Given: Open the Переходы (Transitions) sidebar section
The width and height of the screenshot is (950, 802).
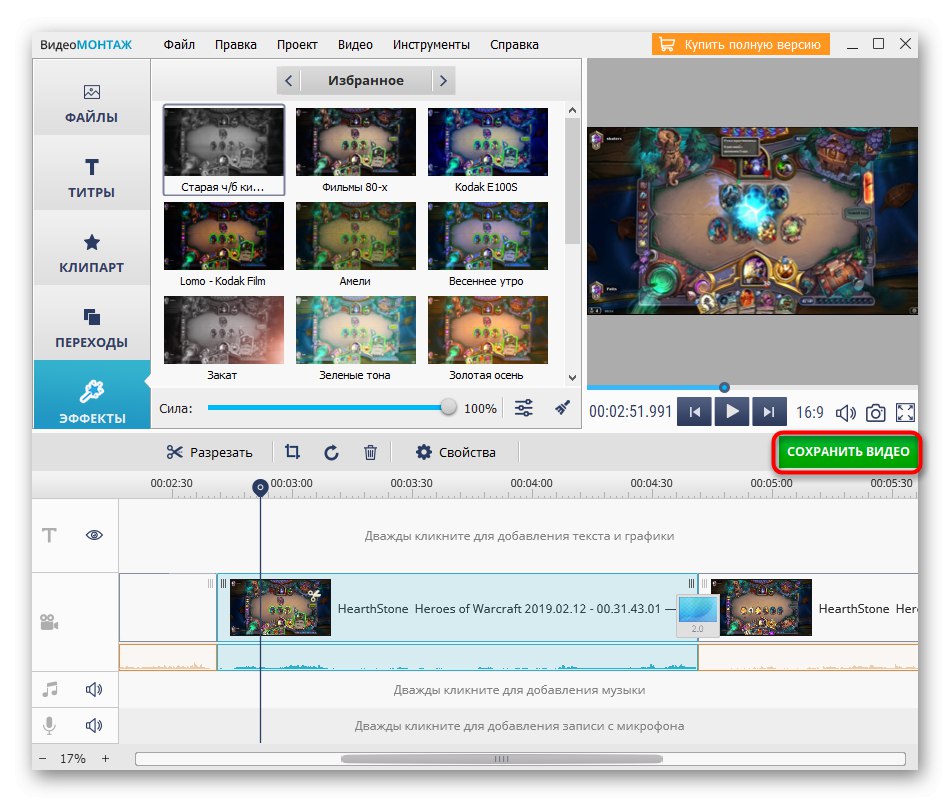Looking at the screenshot, I should click(x=91, y=323).
